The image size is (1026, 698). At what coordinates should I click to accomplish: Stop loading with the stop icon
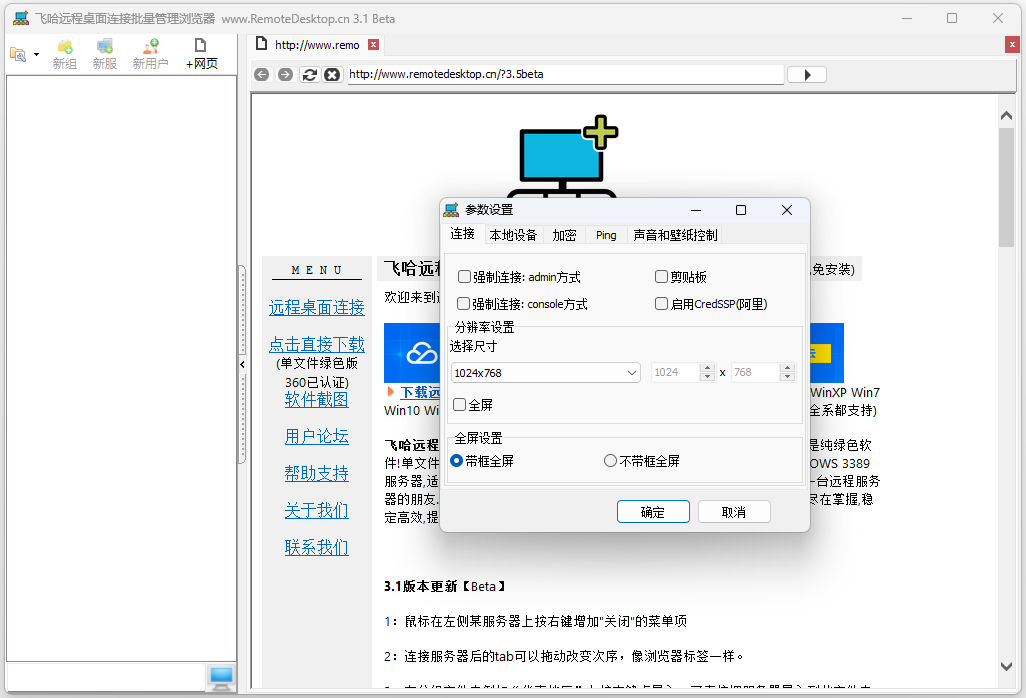[332, 75]
